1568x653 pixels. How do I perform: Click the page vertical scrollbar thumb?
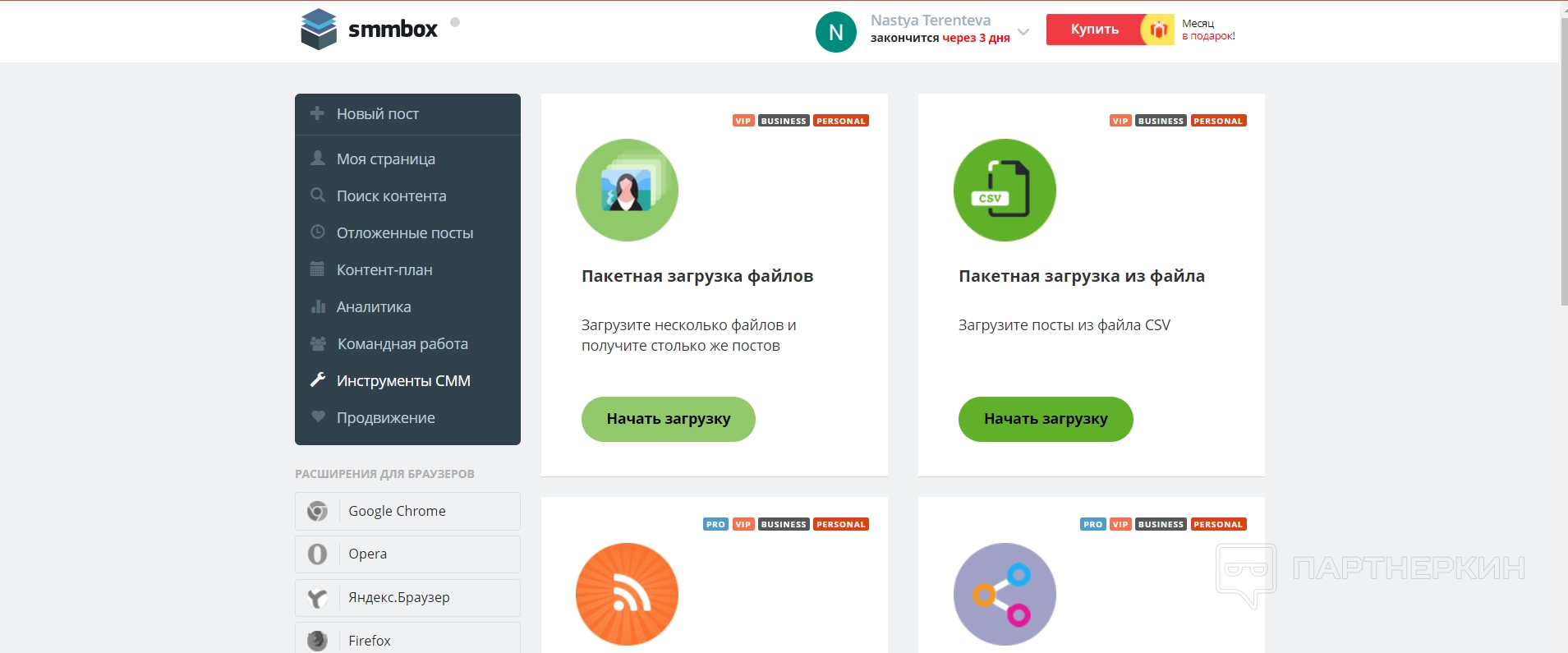pyautogui.click(x=1564, y=161)
